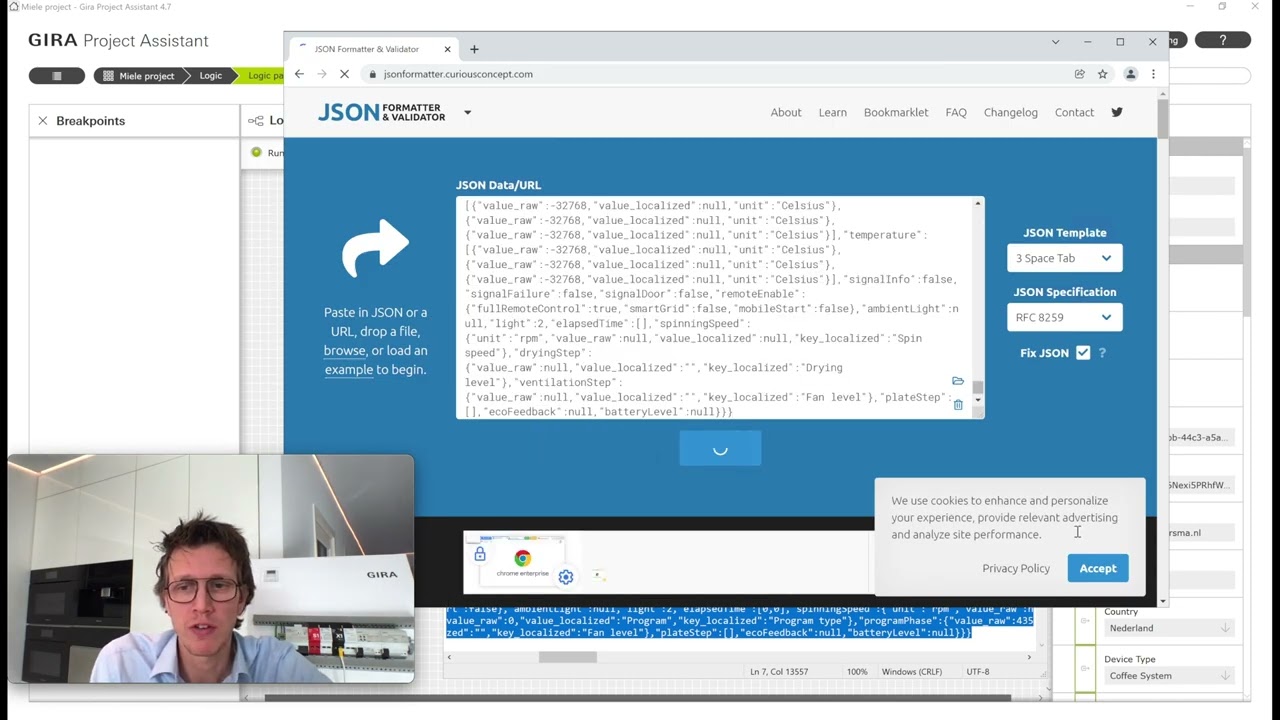Viewport: 1280px width, 720px height.
Task: Clear the JSON input with trash icon
Action: 958,404
